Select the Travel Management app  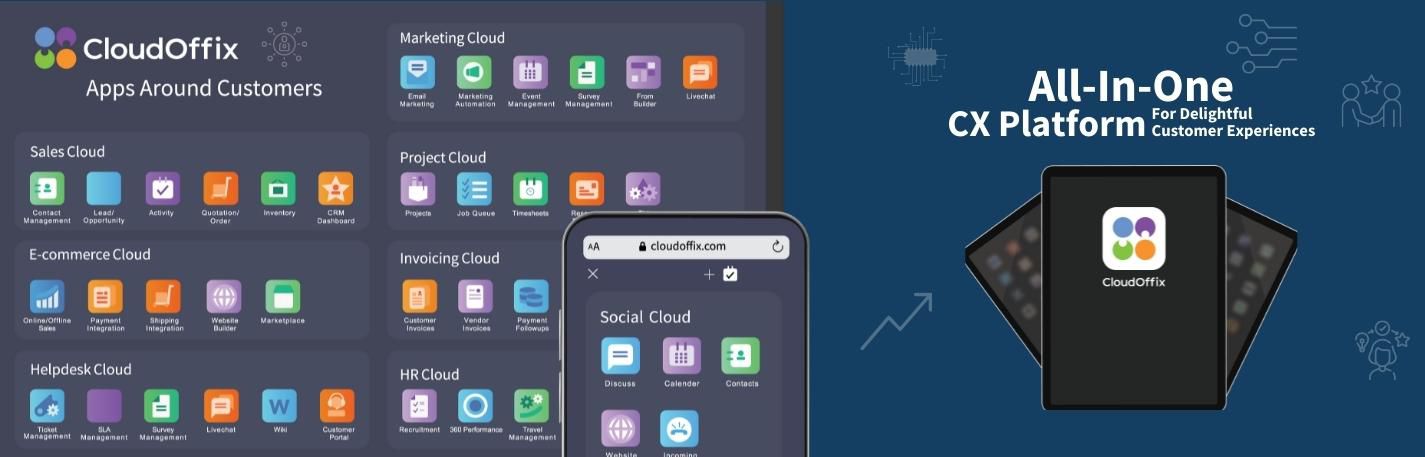(532, 407)
